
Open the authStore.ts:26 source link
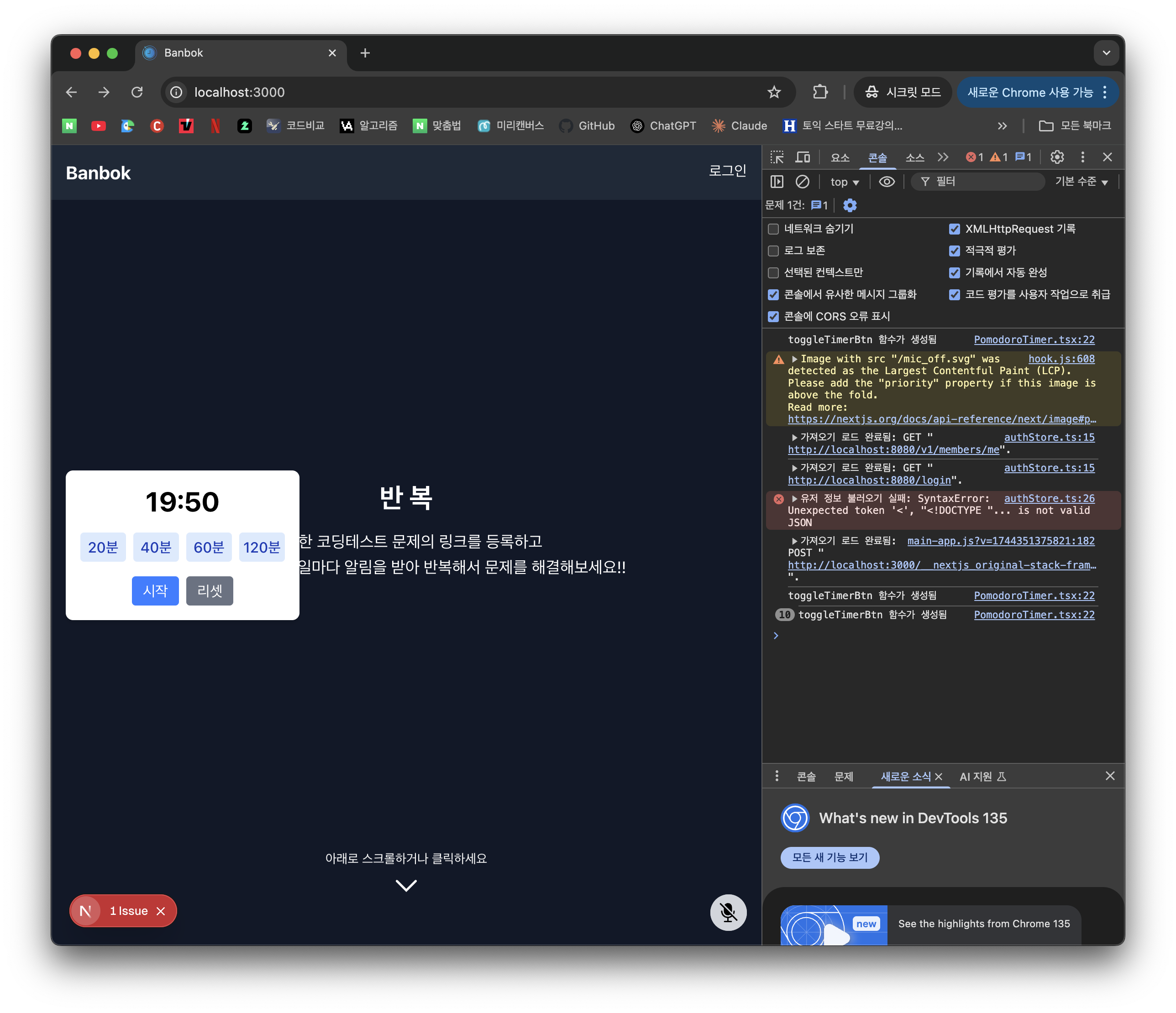pos(1049,499)
